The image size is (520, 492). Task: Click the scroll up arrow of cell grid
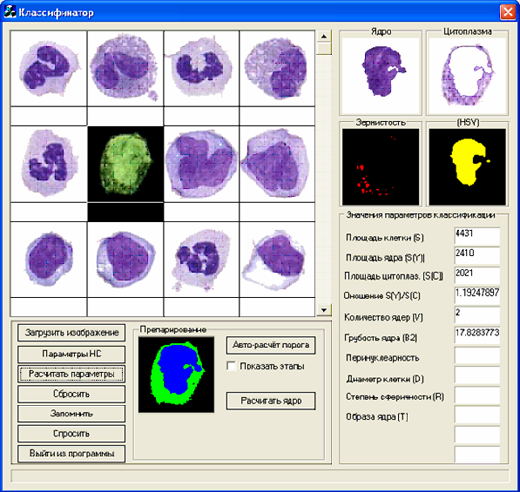pos(324,36)
